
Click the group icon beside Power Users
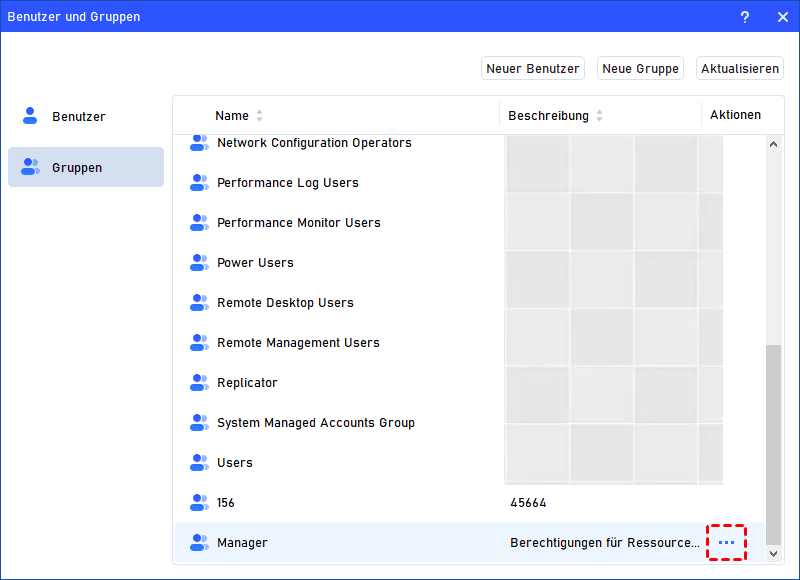pos(199,263)
